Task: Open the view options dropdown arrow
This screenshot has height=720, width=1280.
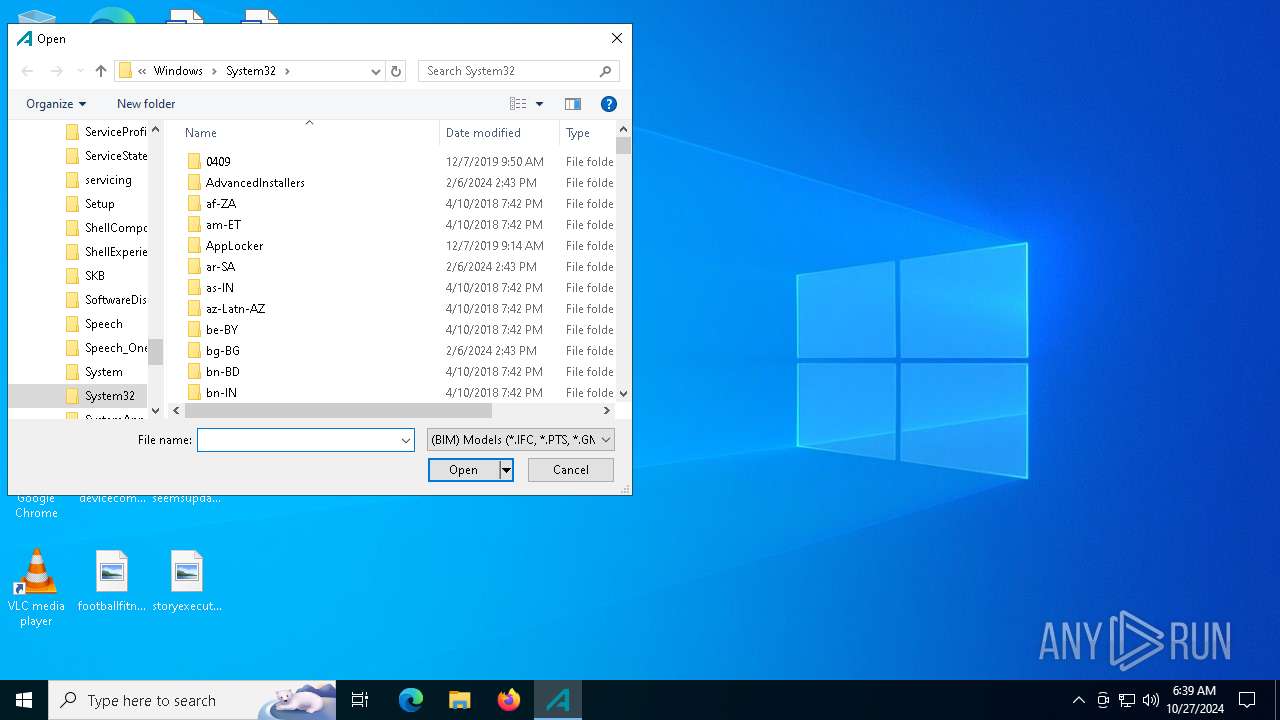Action: (540, 104)
